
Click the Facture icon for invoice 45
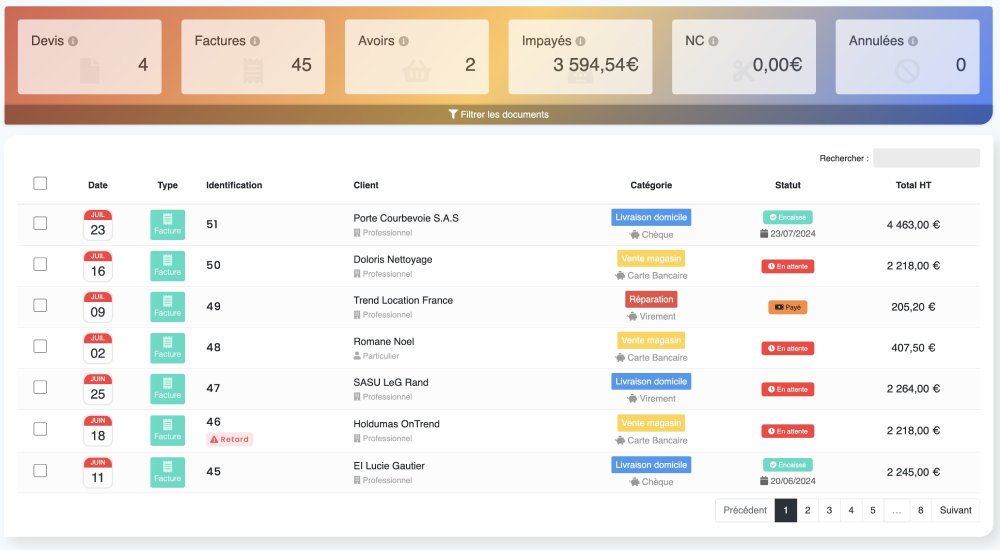point(168,472)
